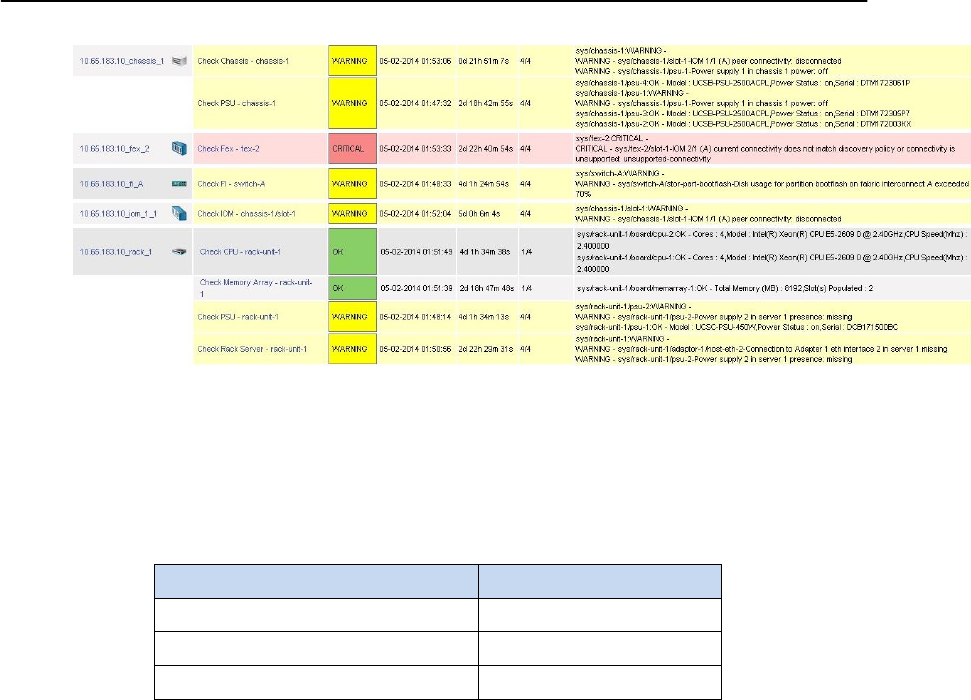Open the Check Chassis - chassis-1 service
Image resolution: width=971 pixels, height=700 pixels.
243,61
